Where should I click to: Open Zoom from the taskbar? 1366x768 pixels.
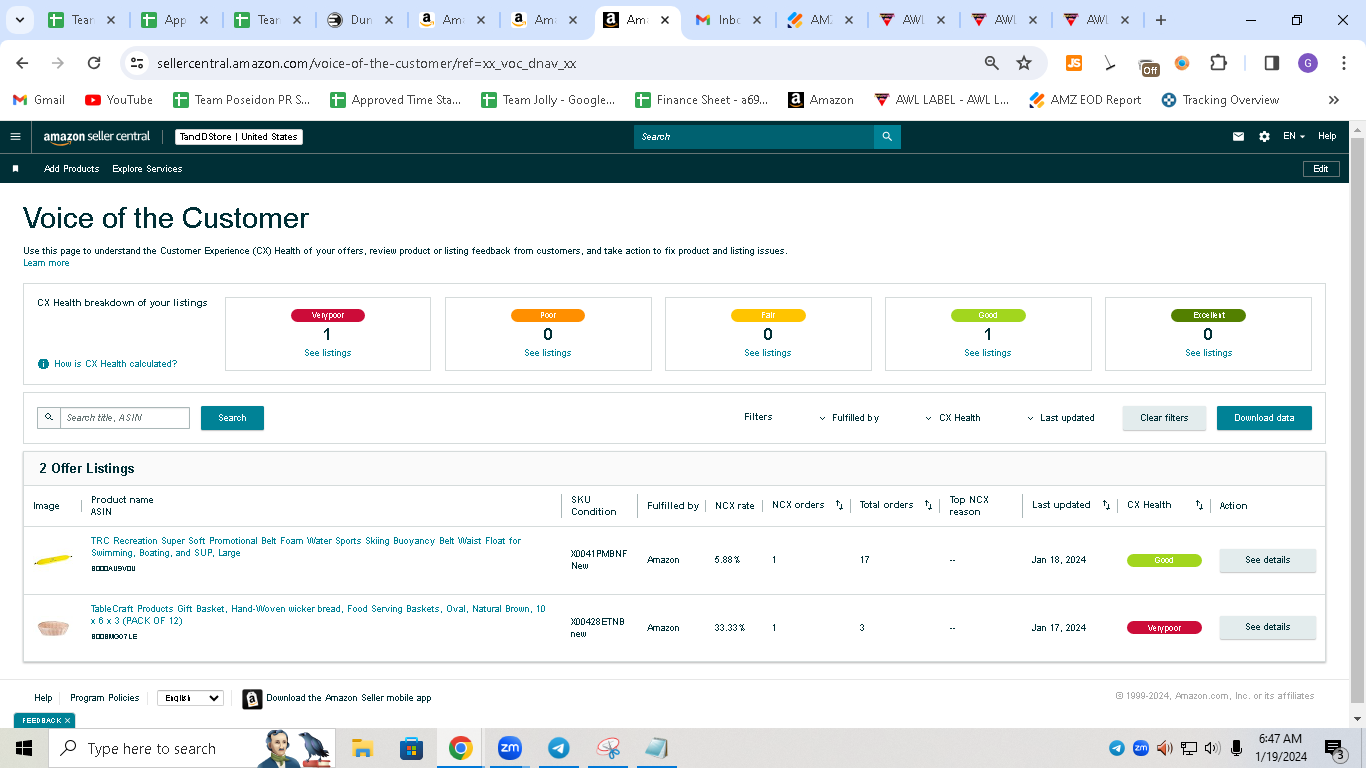pyautogui.click(x=510, y=748)
